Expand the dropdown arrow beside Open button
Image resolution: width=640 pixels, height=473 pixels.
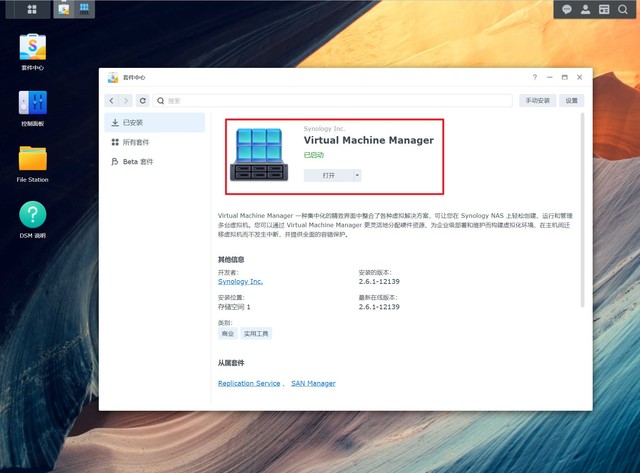(357, 175)
